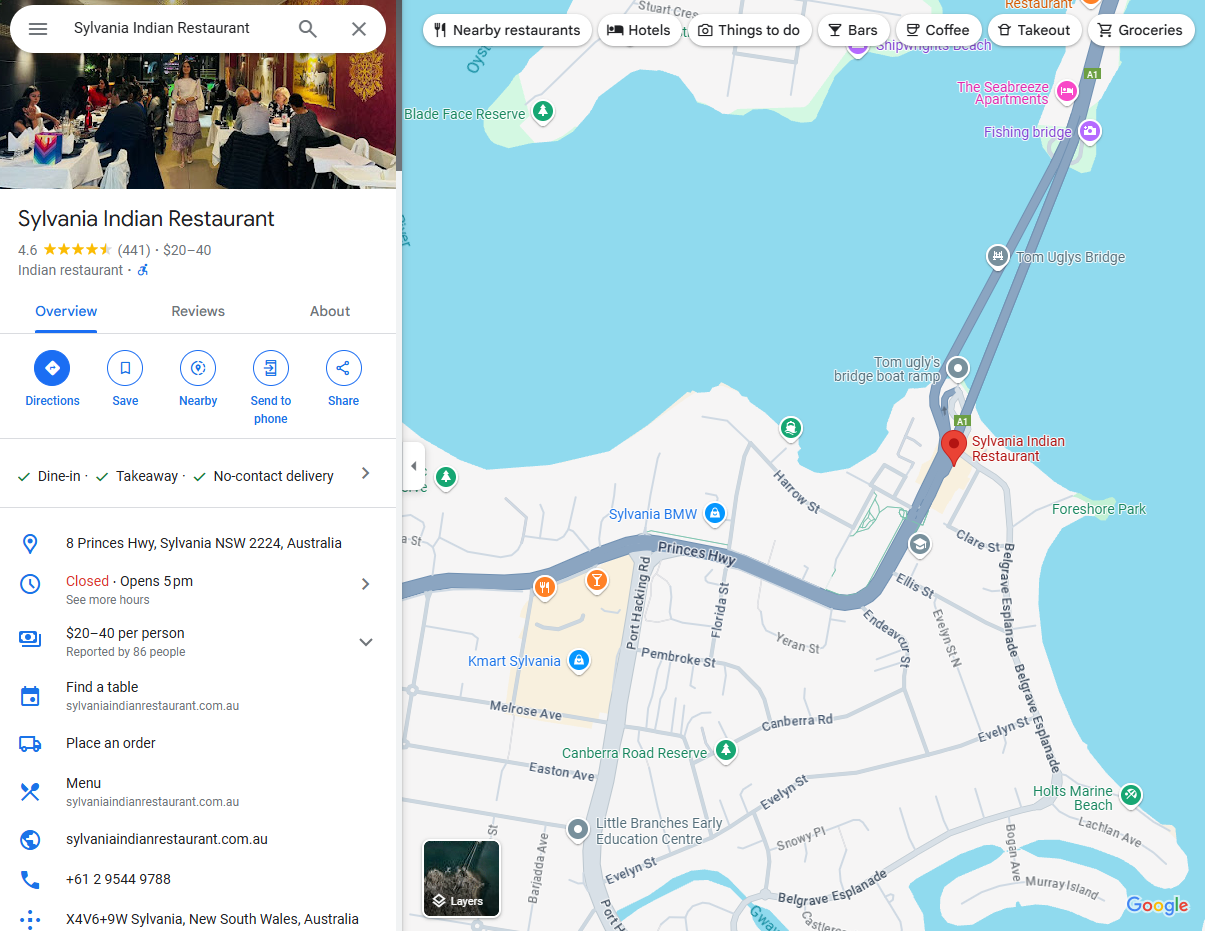Open the restaurant Menu link

coord(198,792)
